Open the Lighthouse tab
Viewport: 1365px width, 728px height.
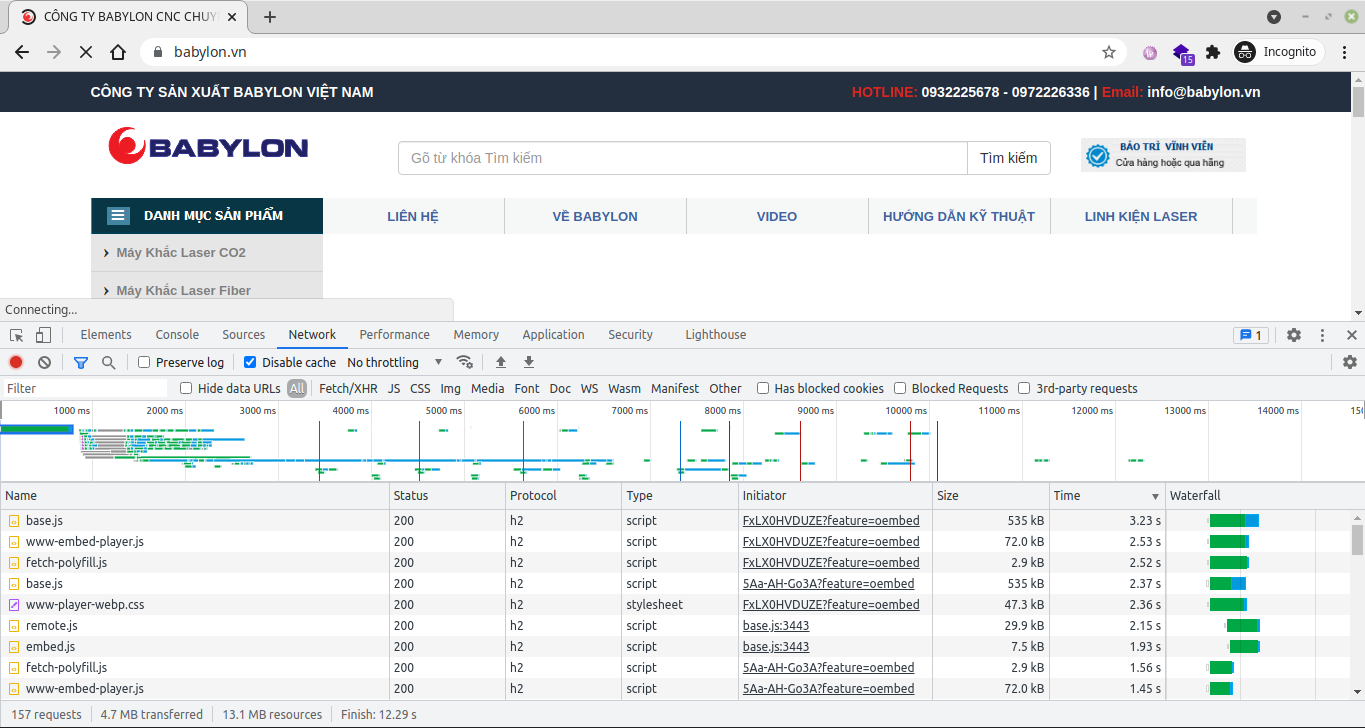(x=715, y=335)
